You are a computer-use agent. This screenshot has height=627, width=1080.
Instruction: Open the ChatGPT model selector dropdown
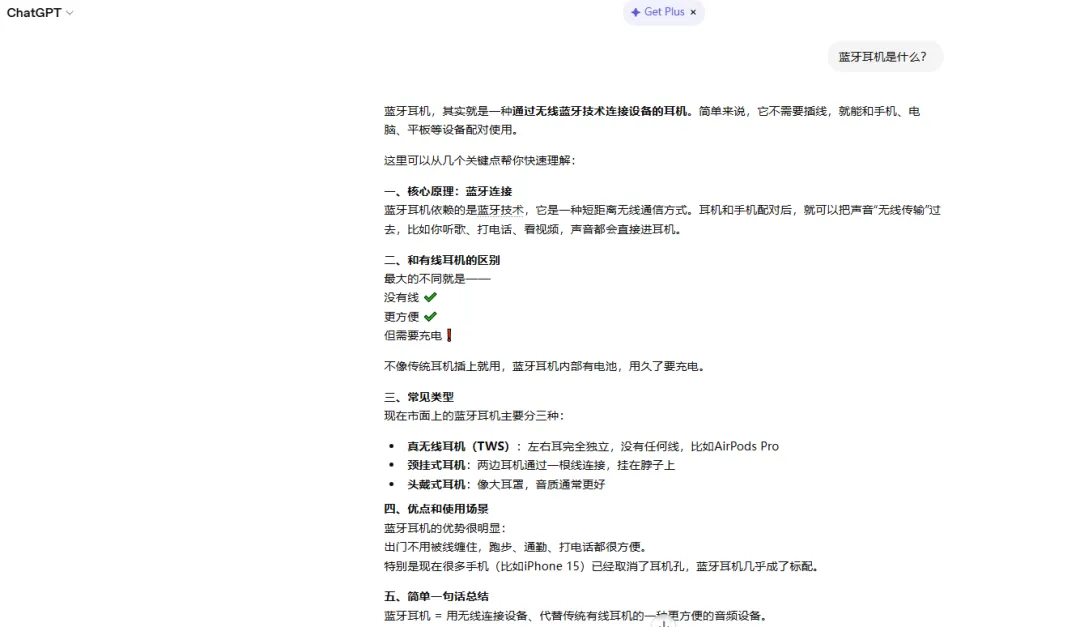click(x=40, y=12)
